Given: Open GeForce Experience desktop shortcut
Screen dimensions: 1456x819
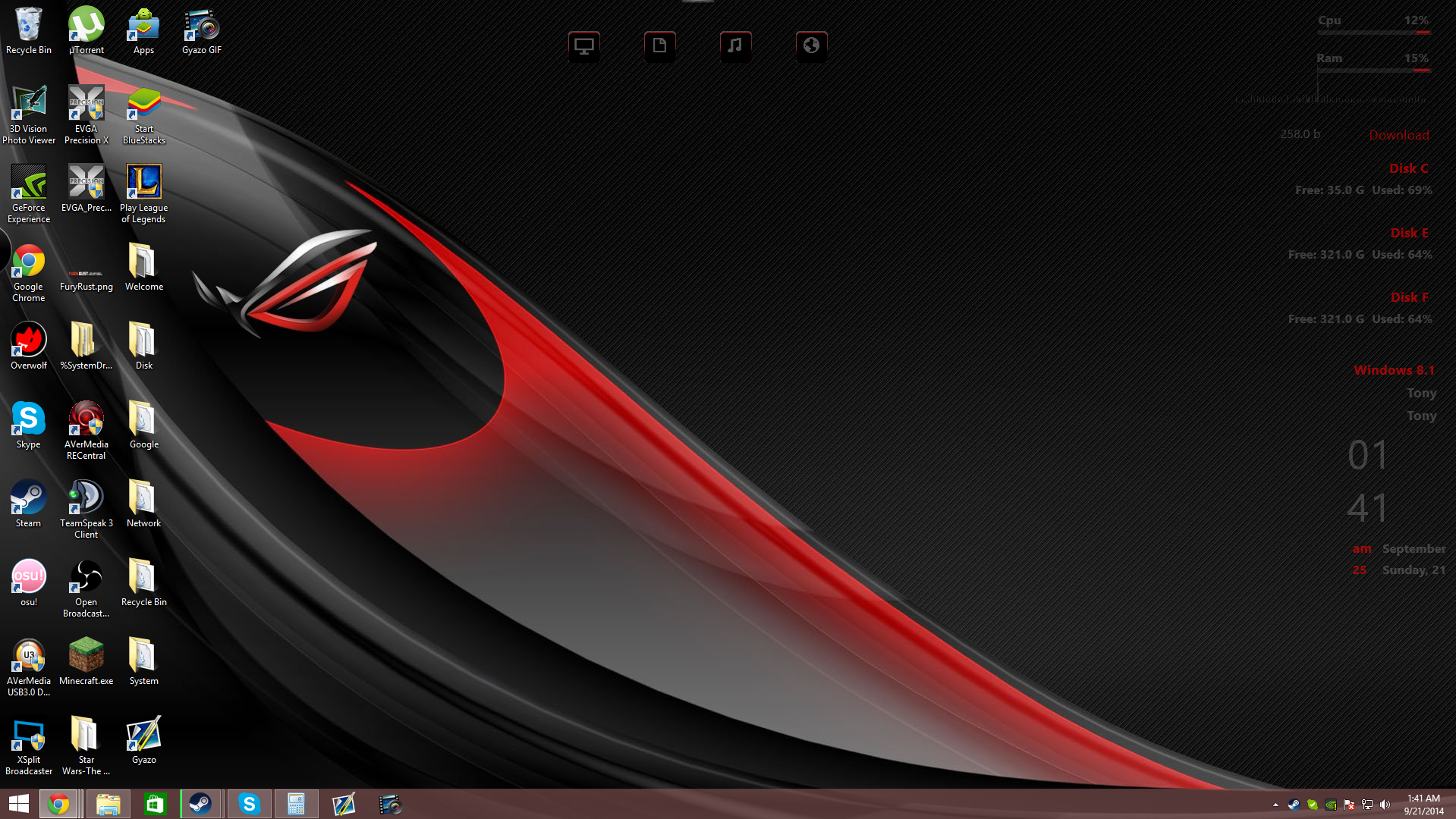Looking at the screenshot, I should point(29,193).
